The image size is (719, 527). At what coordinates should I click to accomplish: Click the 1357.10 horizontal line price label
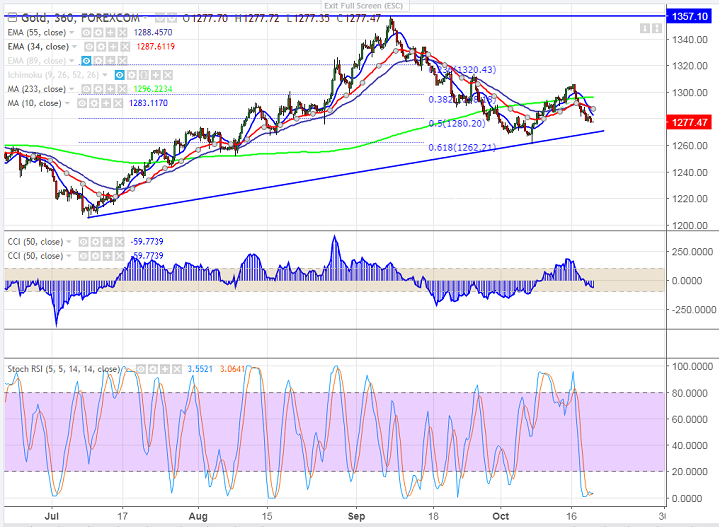click(x=690, y=17)
